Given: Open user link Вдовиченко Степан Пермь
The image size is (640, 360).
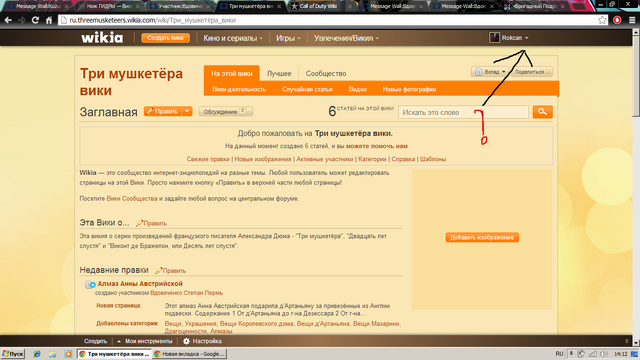Looking at the screenshot, I should click(x=187, y=293).
